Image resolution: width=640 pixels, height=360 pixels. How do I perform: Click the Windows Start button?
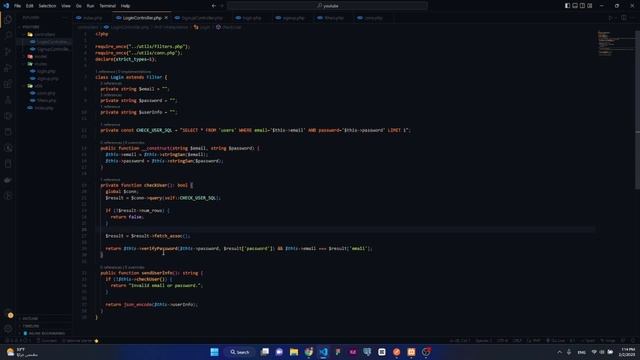pyautogui.click(x=214, y=352)
